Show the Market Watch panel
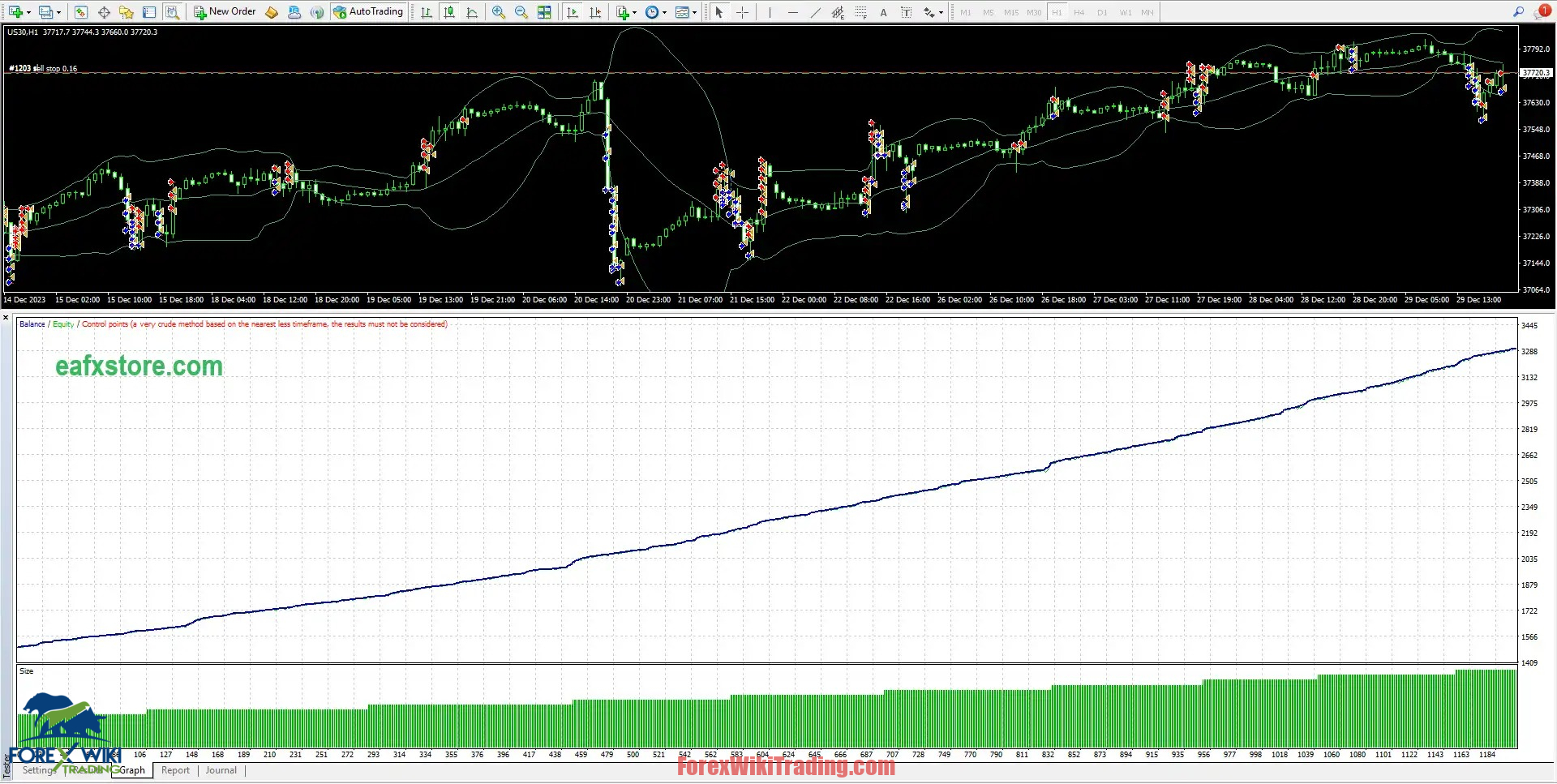The image size is (1557, 784). [81, 12]
